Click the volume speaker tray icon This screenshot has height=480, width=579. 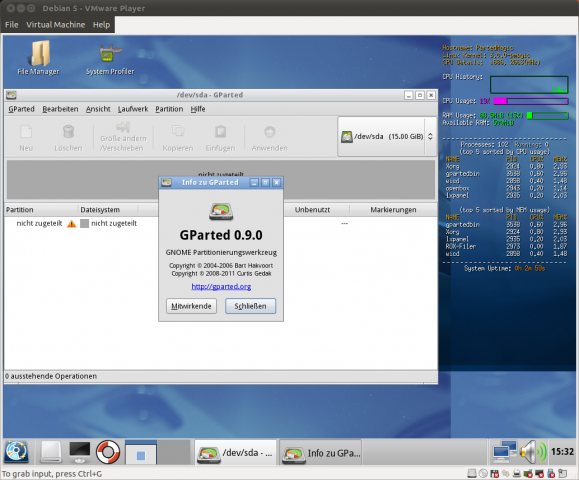point(532,452)
